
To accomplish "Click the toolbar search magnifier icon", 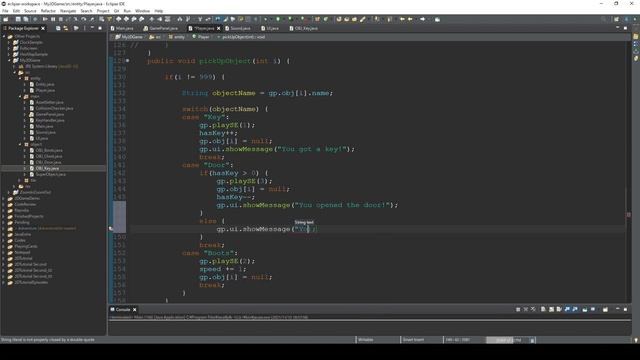I will coord(604,19).
